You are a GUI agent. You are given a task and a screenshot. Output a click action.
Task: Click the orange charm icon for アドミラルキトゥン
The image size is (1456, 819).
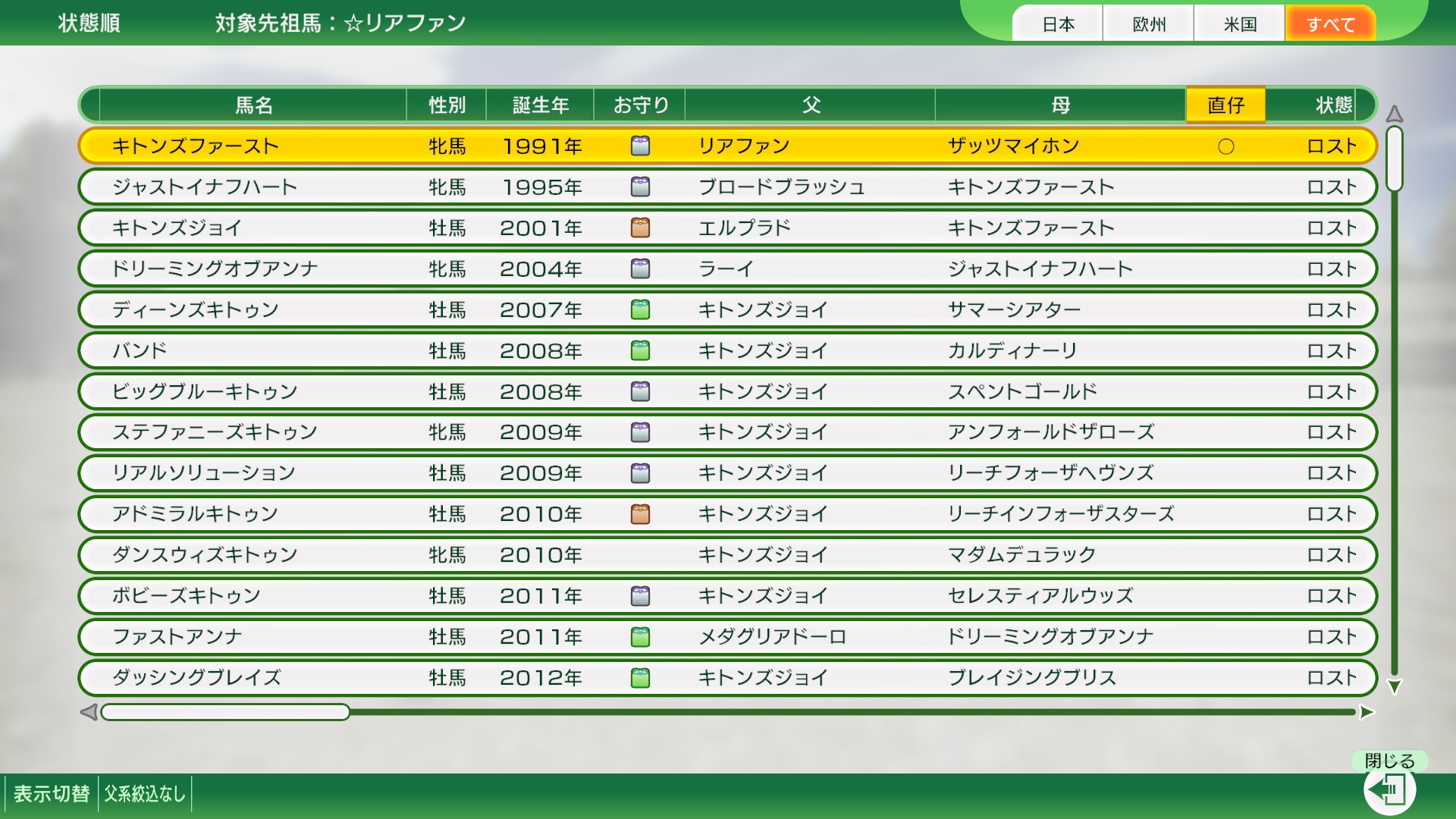(x=640, y=514)
